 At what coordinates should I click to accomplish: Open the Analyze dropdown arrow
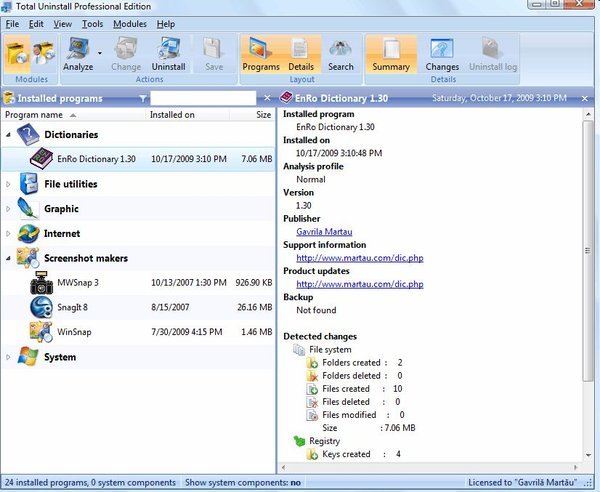click(100, 54)
